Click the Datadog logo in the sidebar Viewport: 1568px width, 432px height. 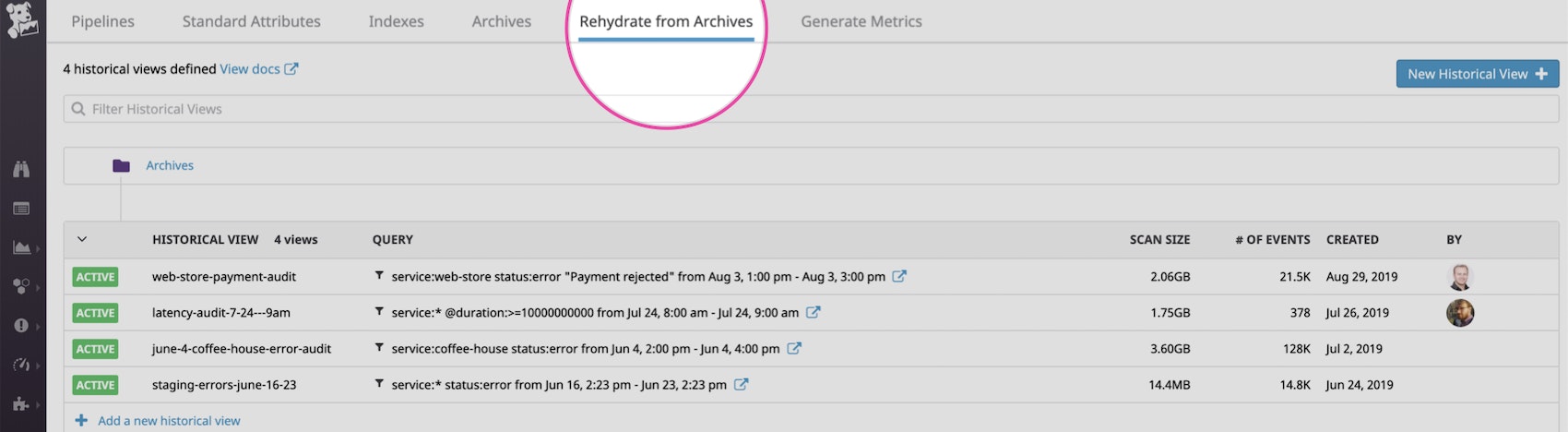click(22, 20)
